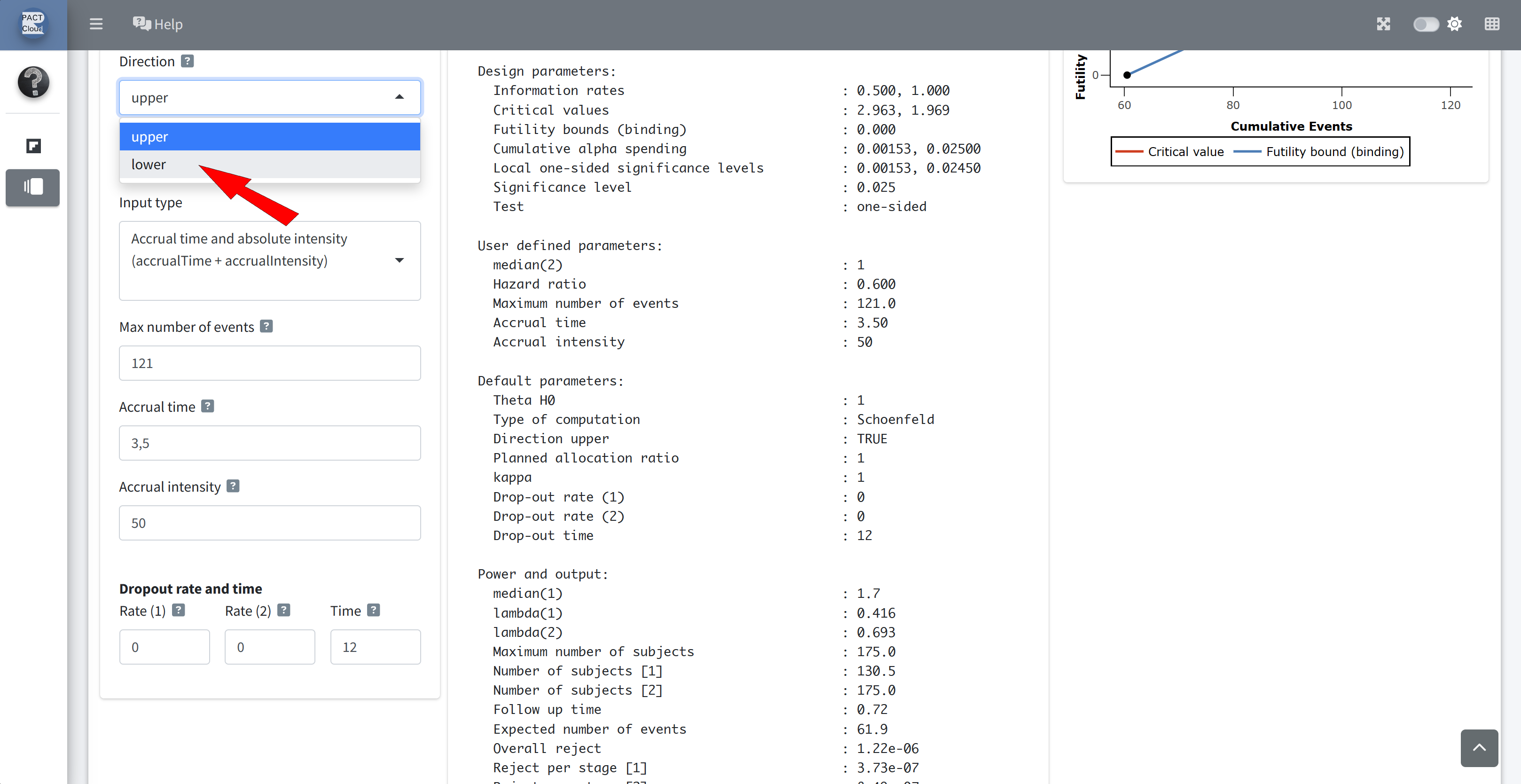Click the PACT Cloud logo
This screenshot has width=1521, height=784.
point(33,24)
